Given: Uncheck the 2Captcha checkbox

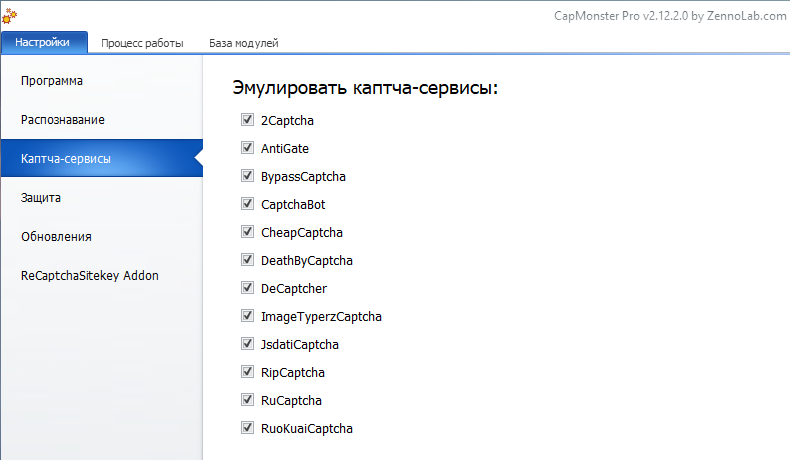Looking at the screenshot, I should pos(247,120).
